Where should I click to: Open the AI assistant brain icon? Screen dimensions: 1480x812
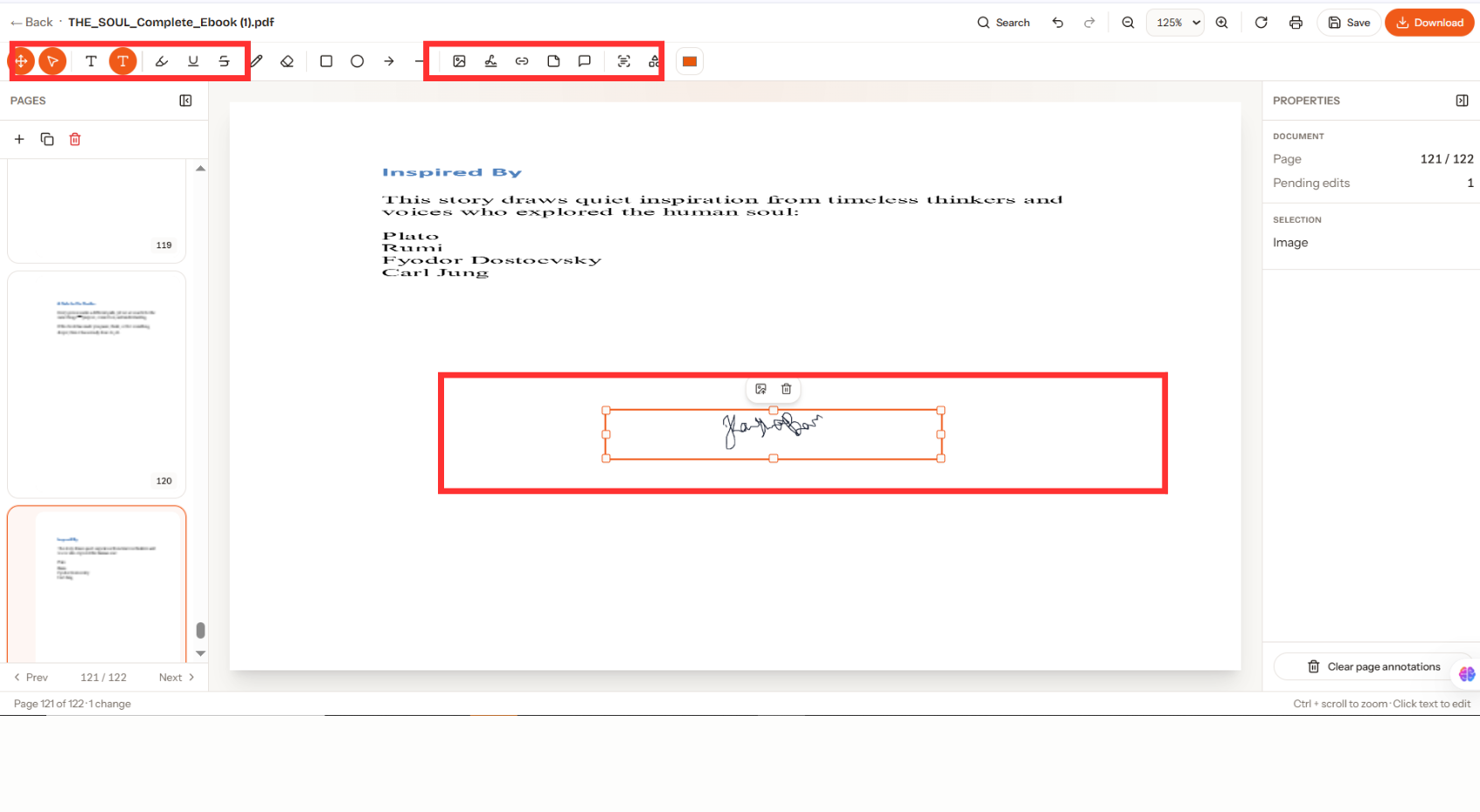(x=1467, y=674)
